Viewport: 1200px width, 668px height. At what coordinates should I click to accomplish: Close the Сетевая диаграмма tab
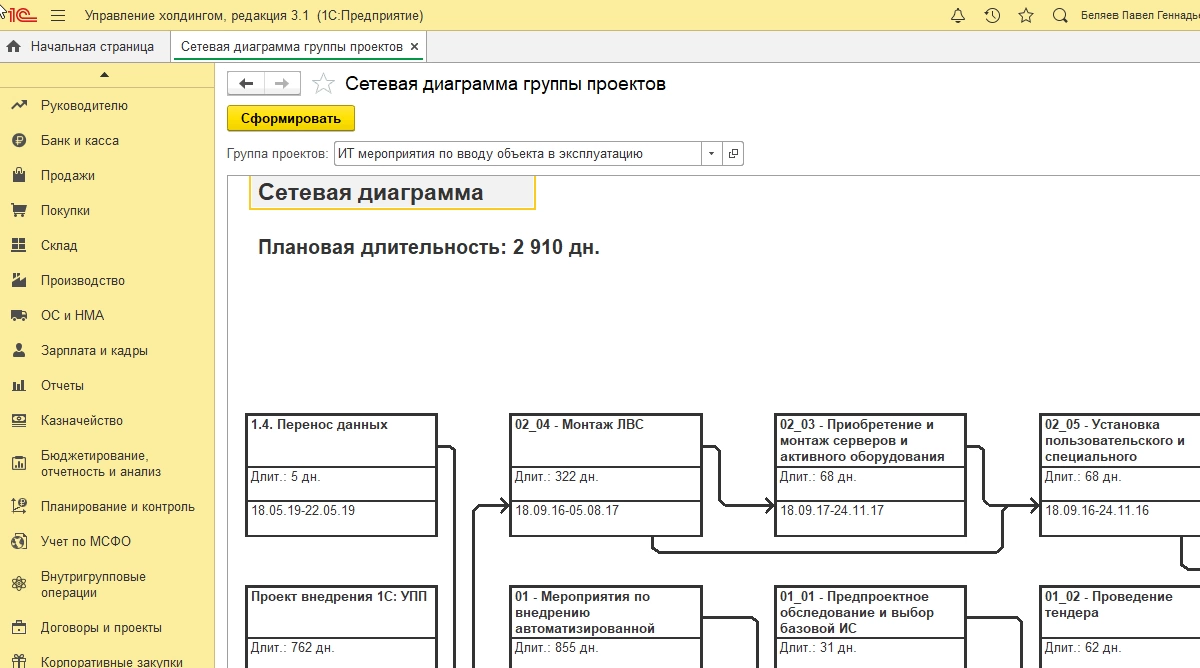click(x=415, y=47)
